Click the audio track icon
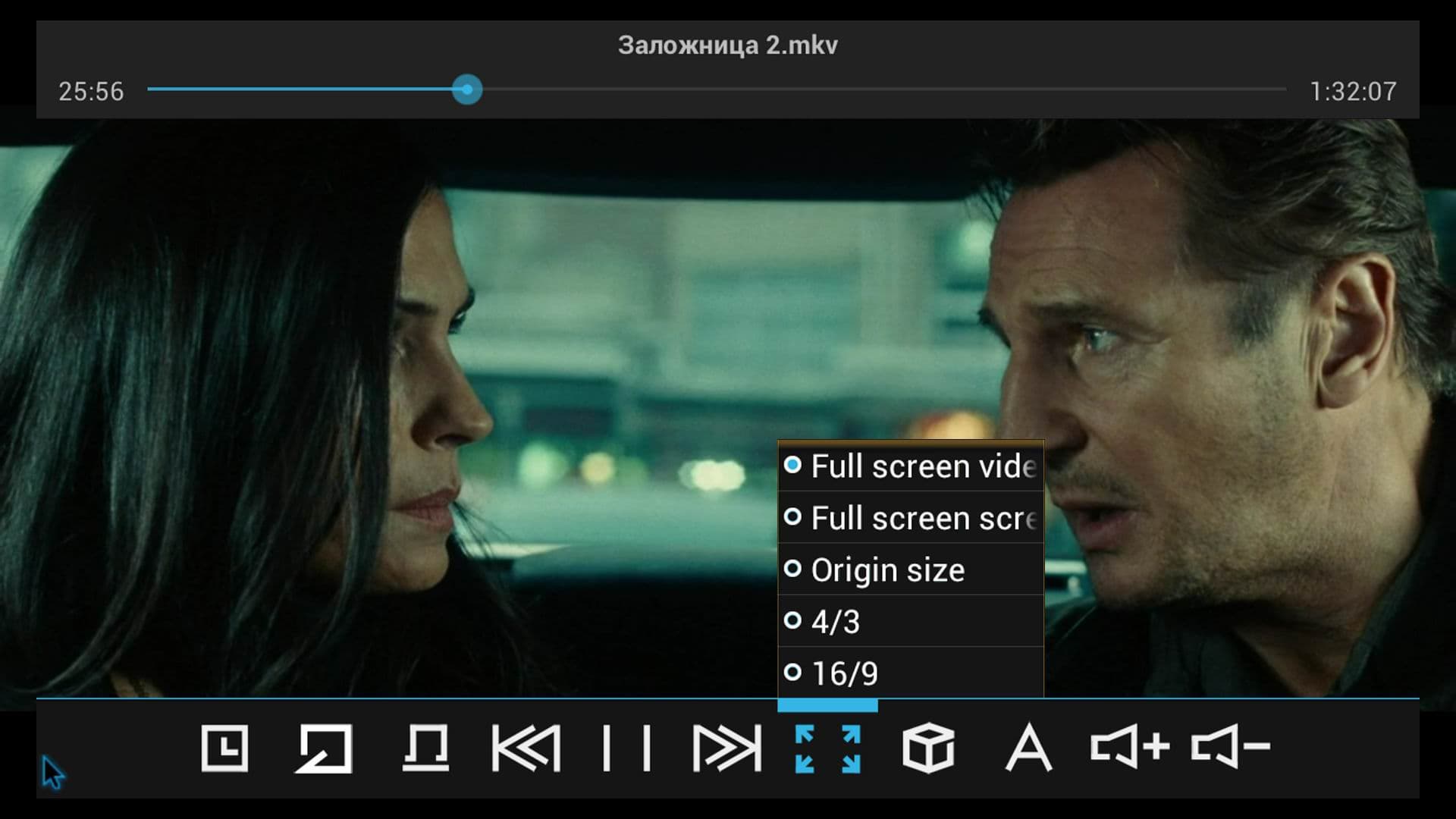 click(425, 748)
